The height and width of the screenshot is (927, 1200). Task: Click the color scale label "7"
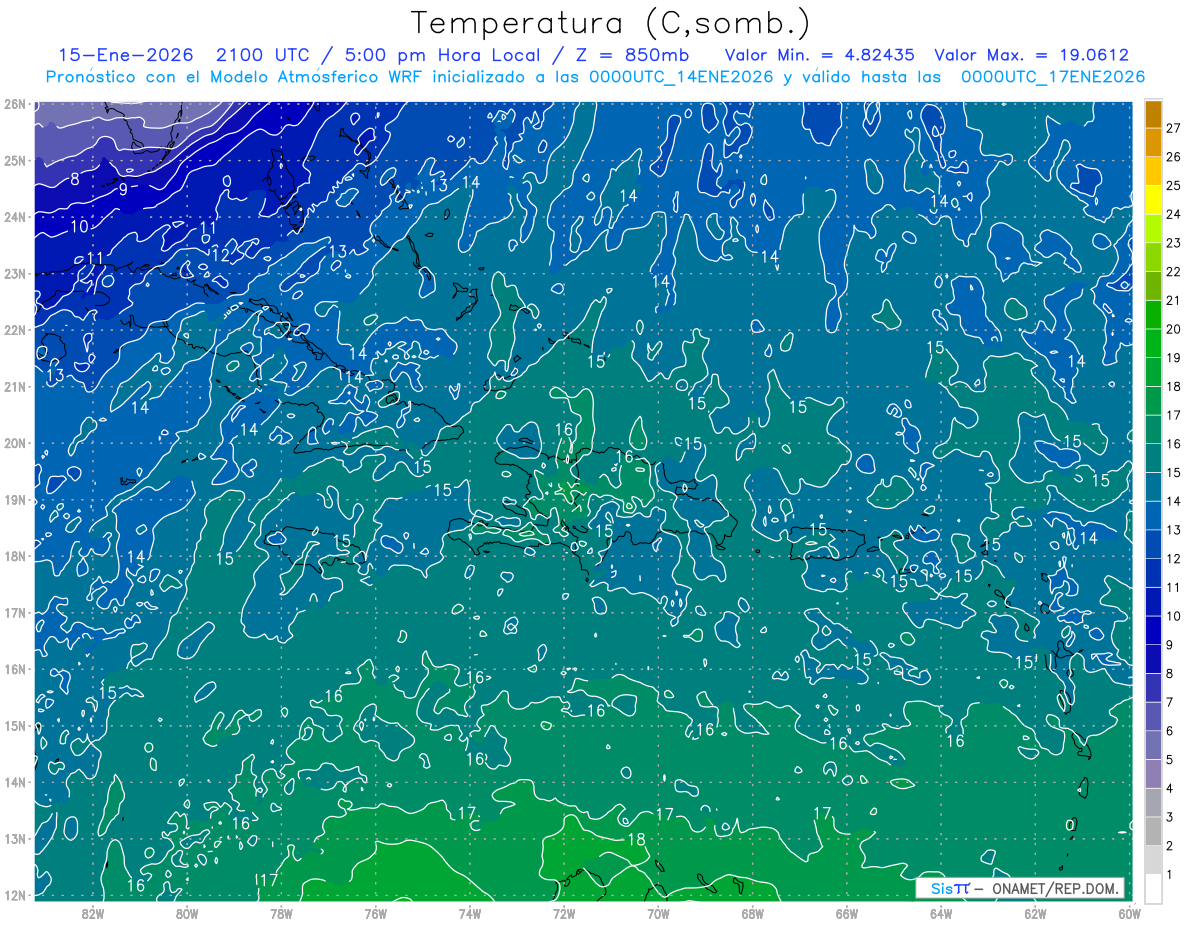coord(1170,702)
